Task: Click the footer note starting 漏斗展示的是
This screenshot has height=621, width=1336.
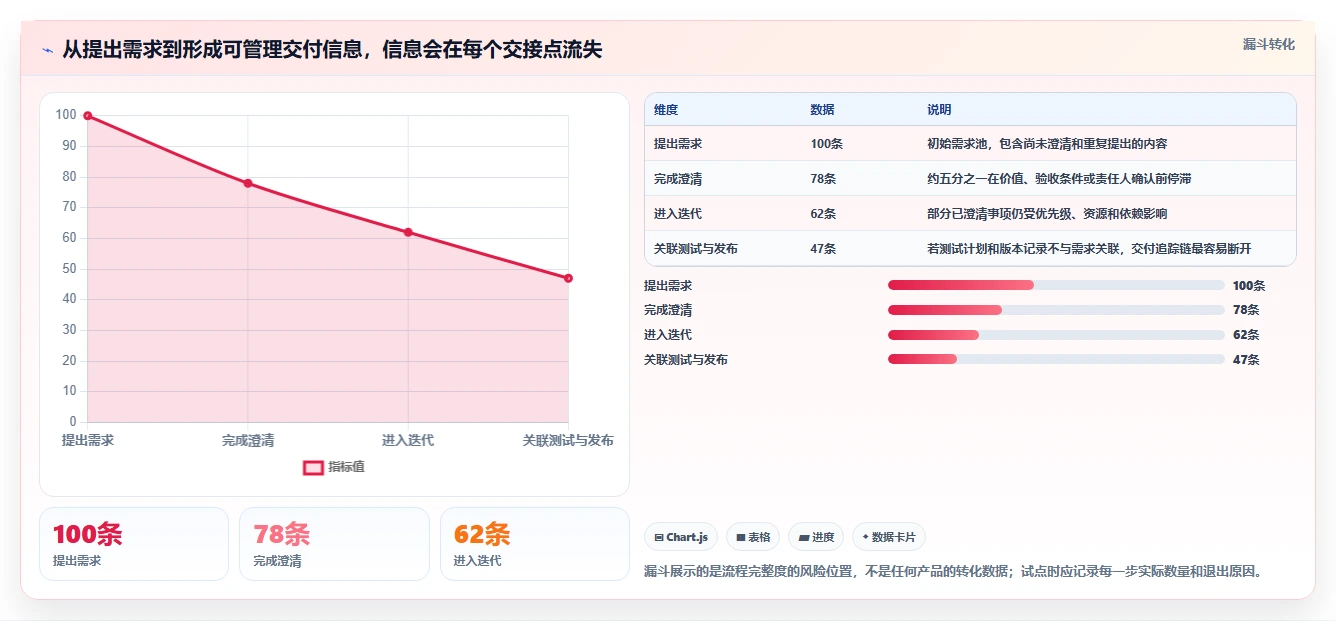Action: tap(954, 572)
